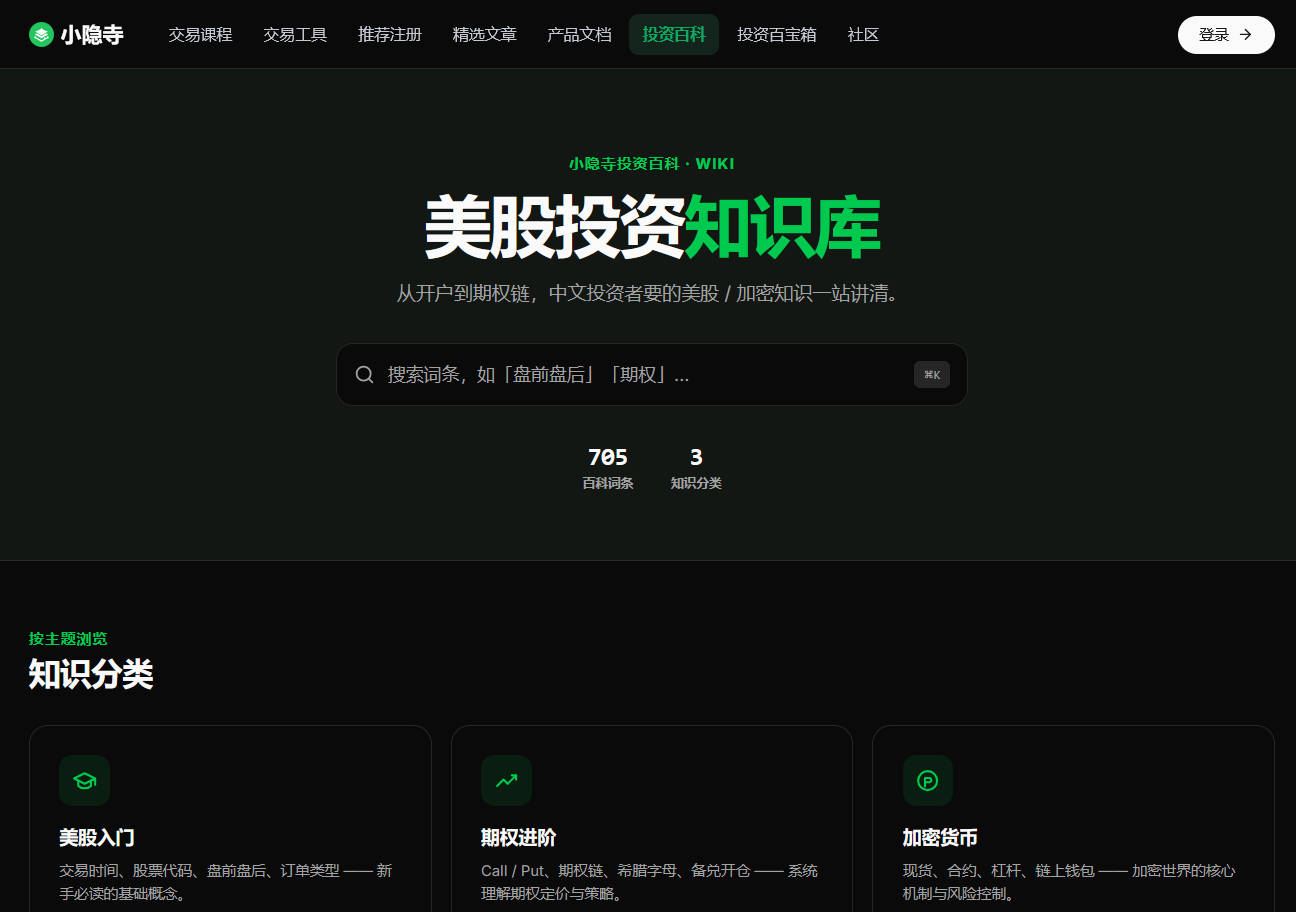Open 投资百宝箱 in navigation bar

777,35
